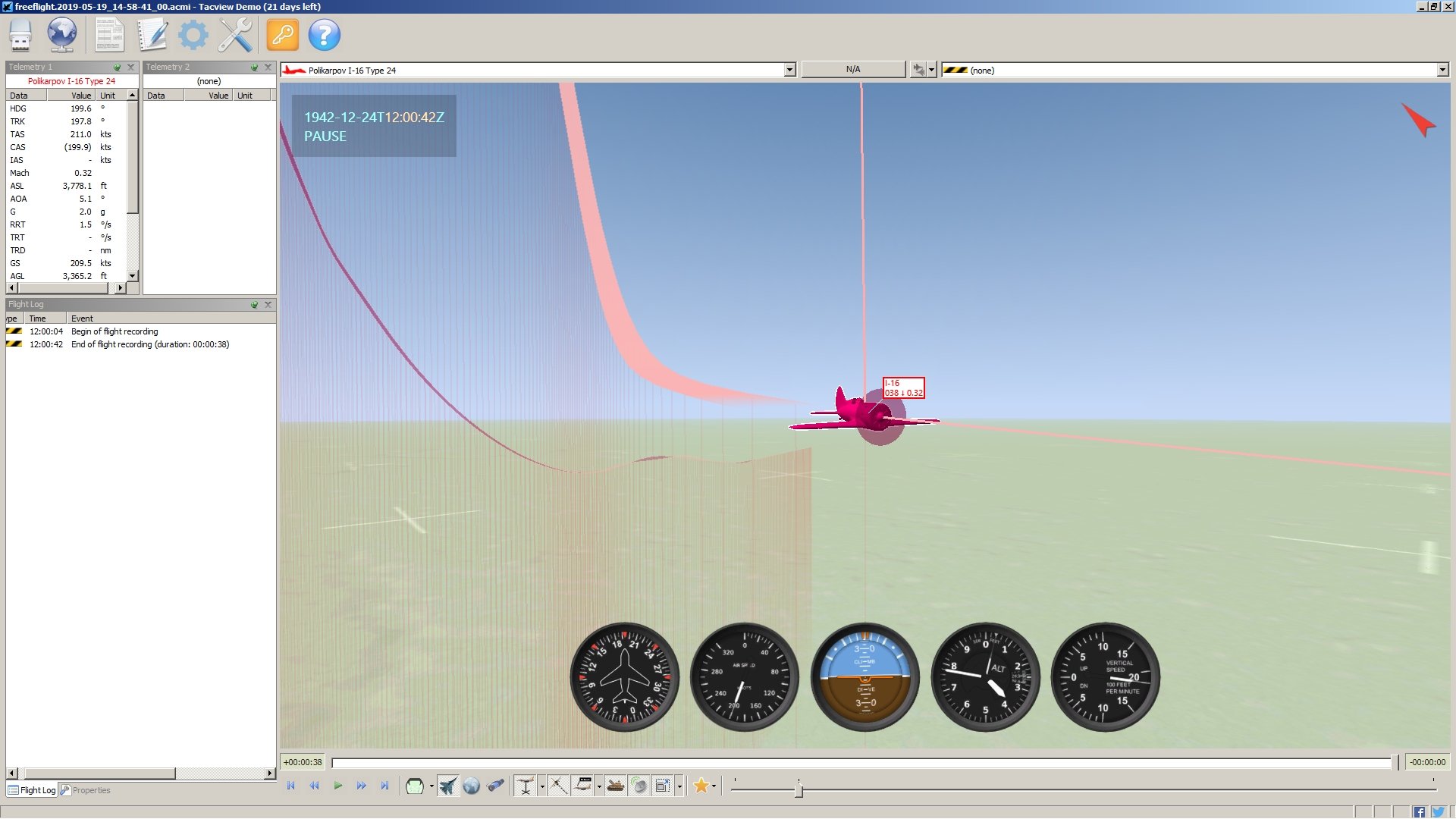Click the key icon to manage license

coord(281,34)
